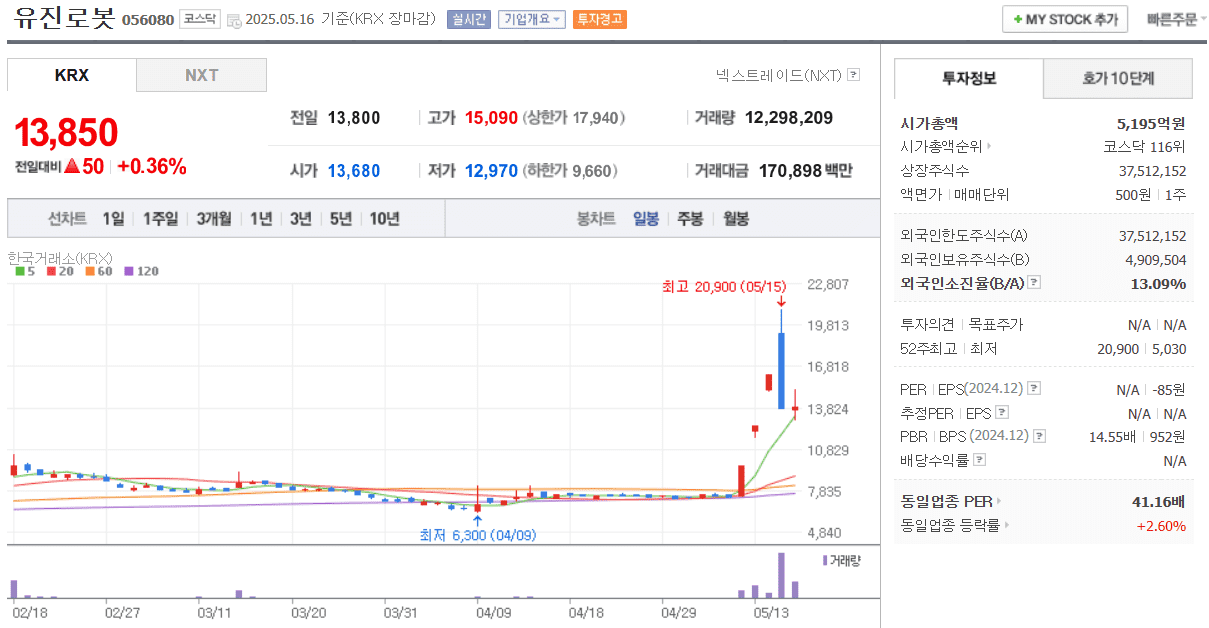Click the 거래대금 value 170,898 백만
This screenshot has width=1209, height=628.
[x=806, y=171]
